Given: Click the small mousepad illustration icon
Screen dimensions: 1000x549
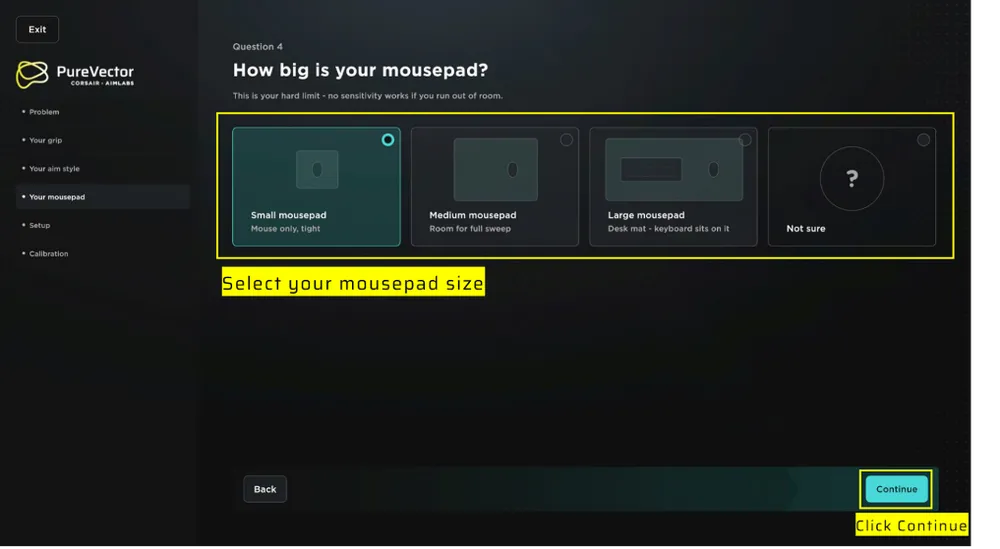Looking at the screenshot, I should 317,170.
